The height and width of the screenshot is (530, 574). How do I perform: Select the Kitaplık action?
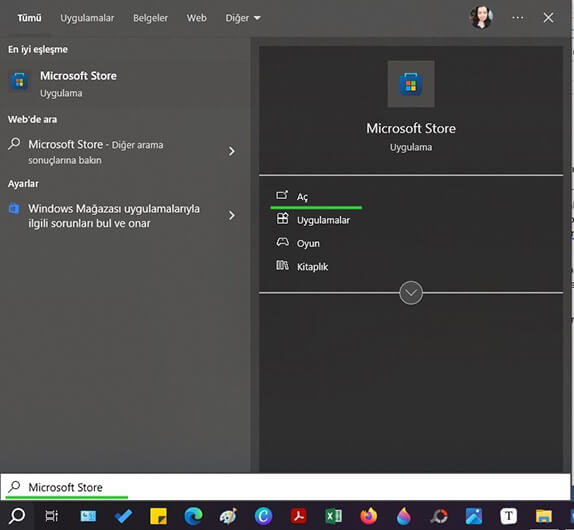[312, 267]
